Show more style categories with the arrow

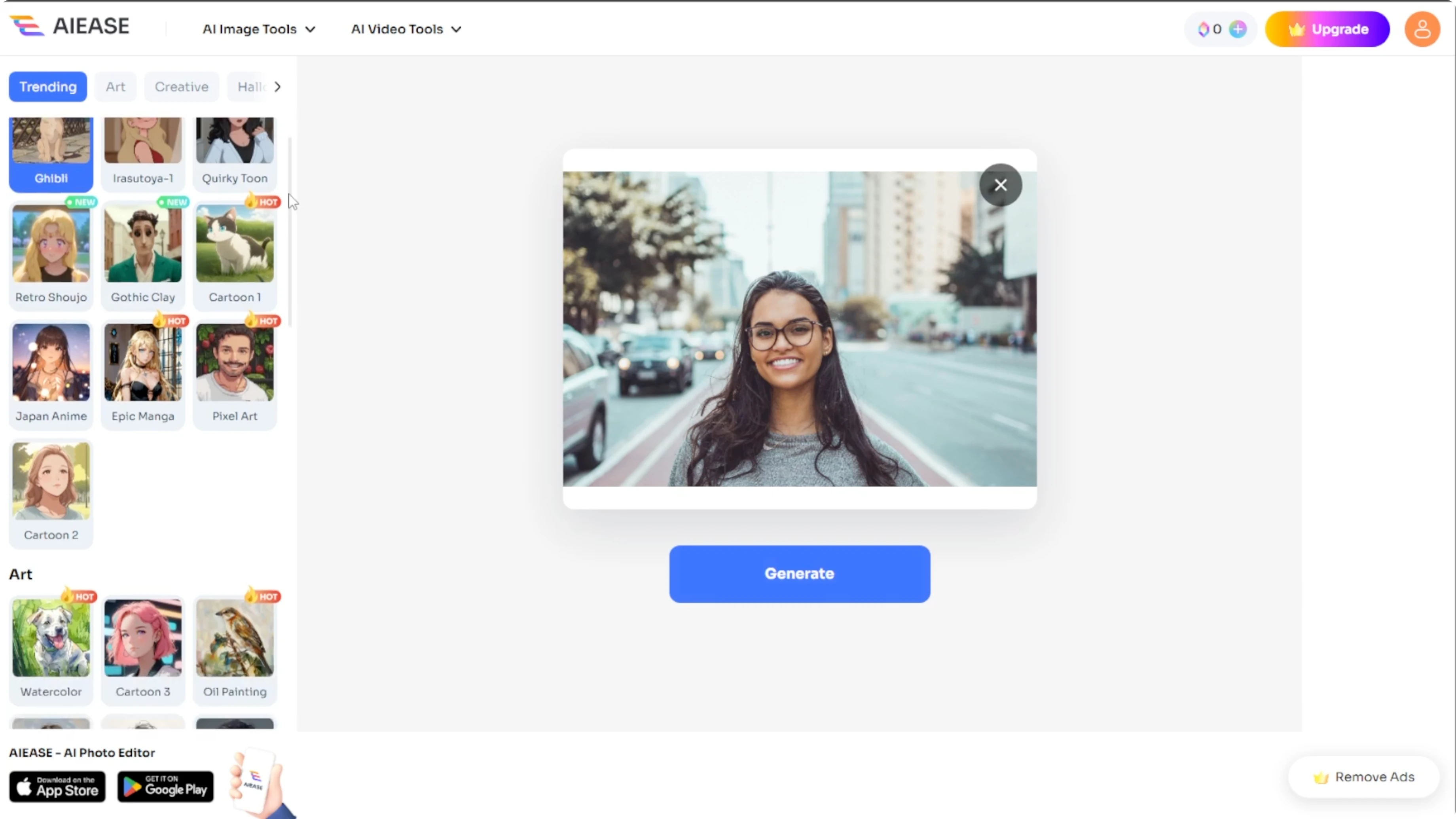pyautogui.click(x=277, y=87)
